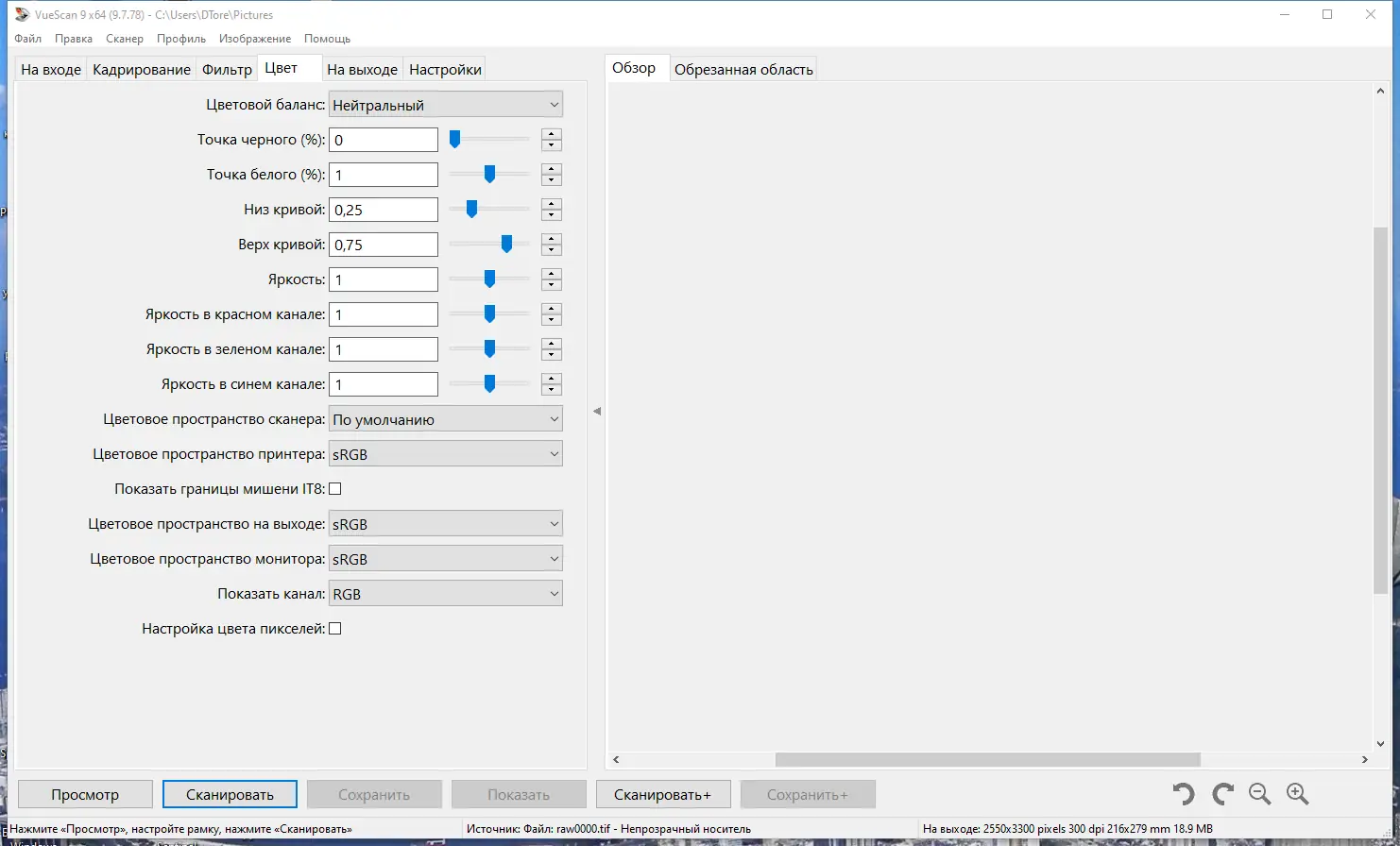
Task: Click the VueScan app icon in title bar
Action: pos(22,14)
